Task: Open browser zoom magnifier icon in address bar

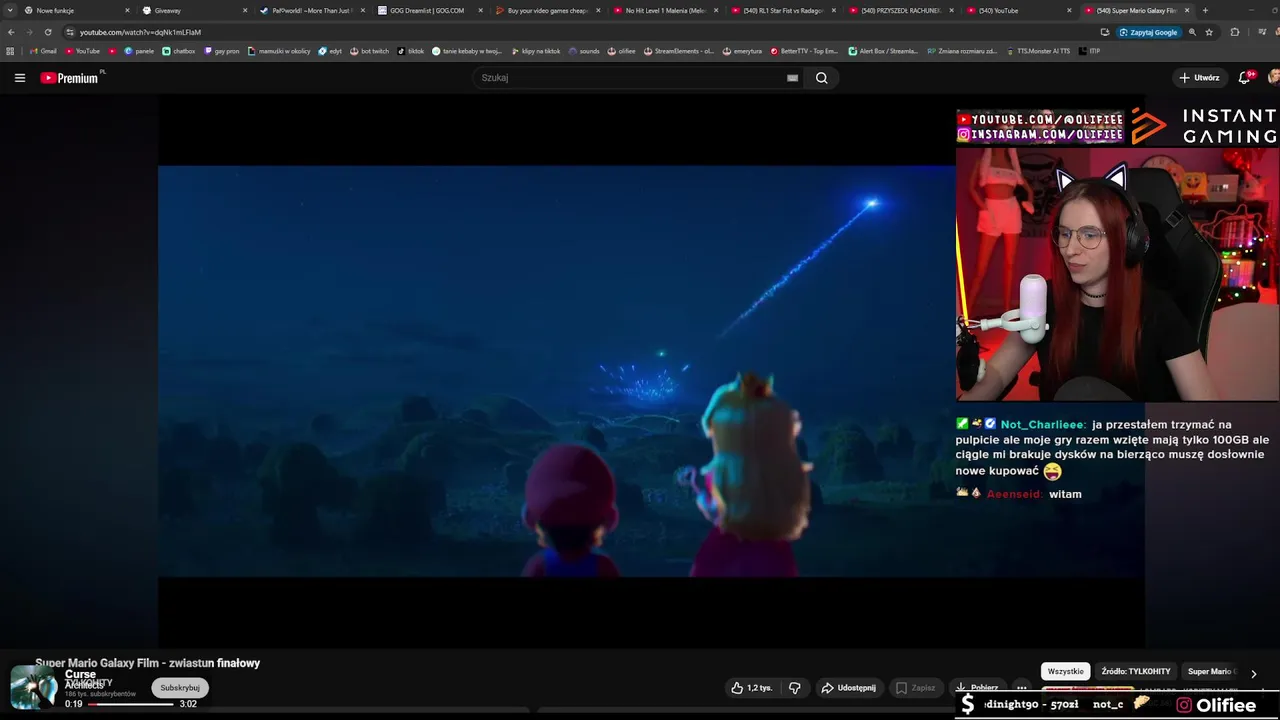Action: (x=1192, y=32)
